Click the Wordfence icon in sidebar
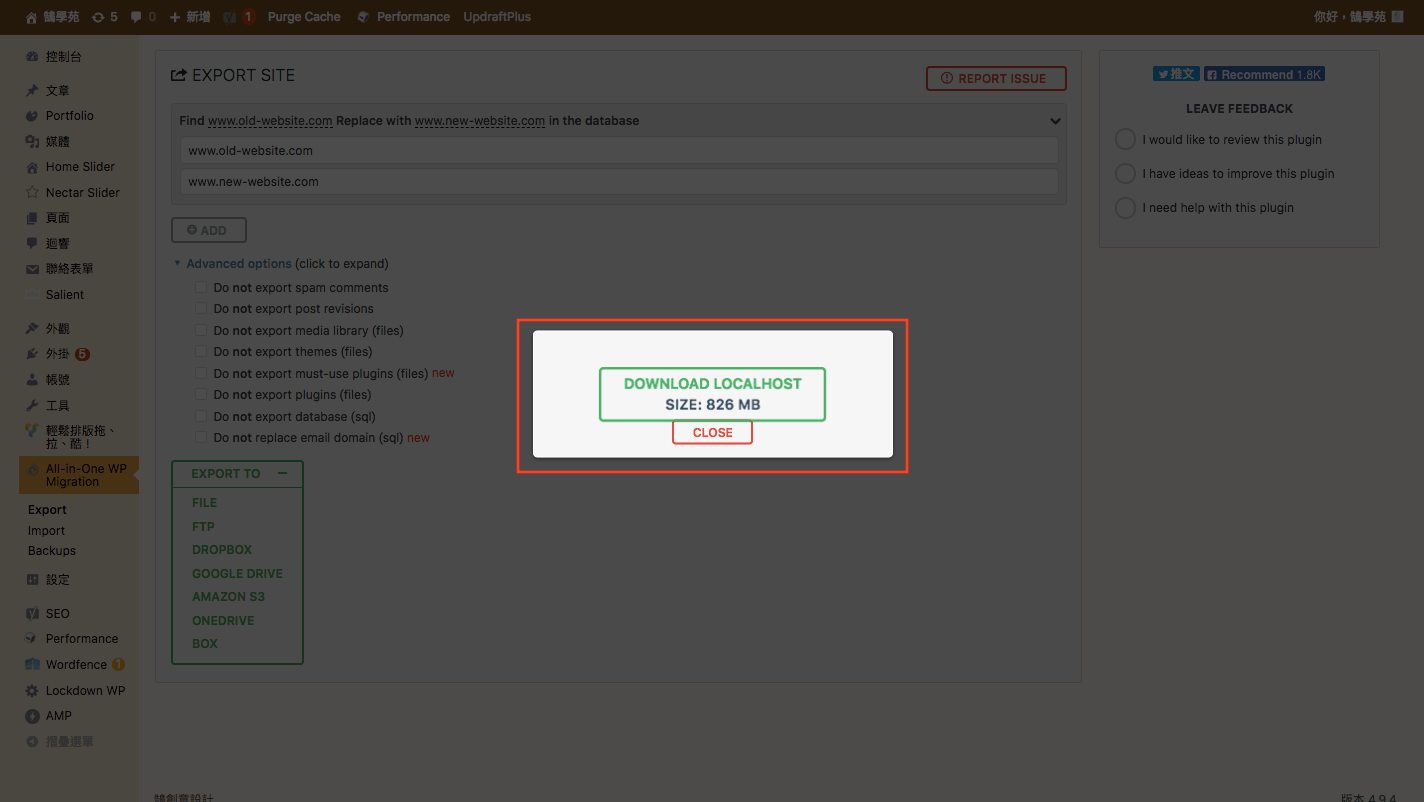 tap(32, 665)
